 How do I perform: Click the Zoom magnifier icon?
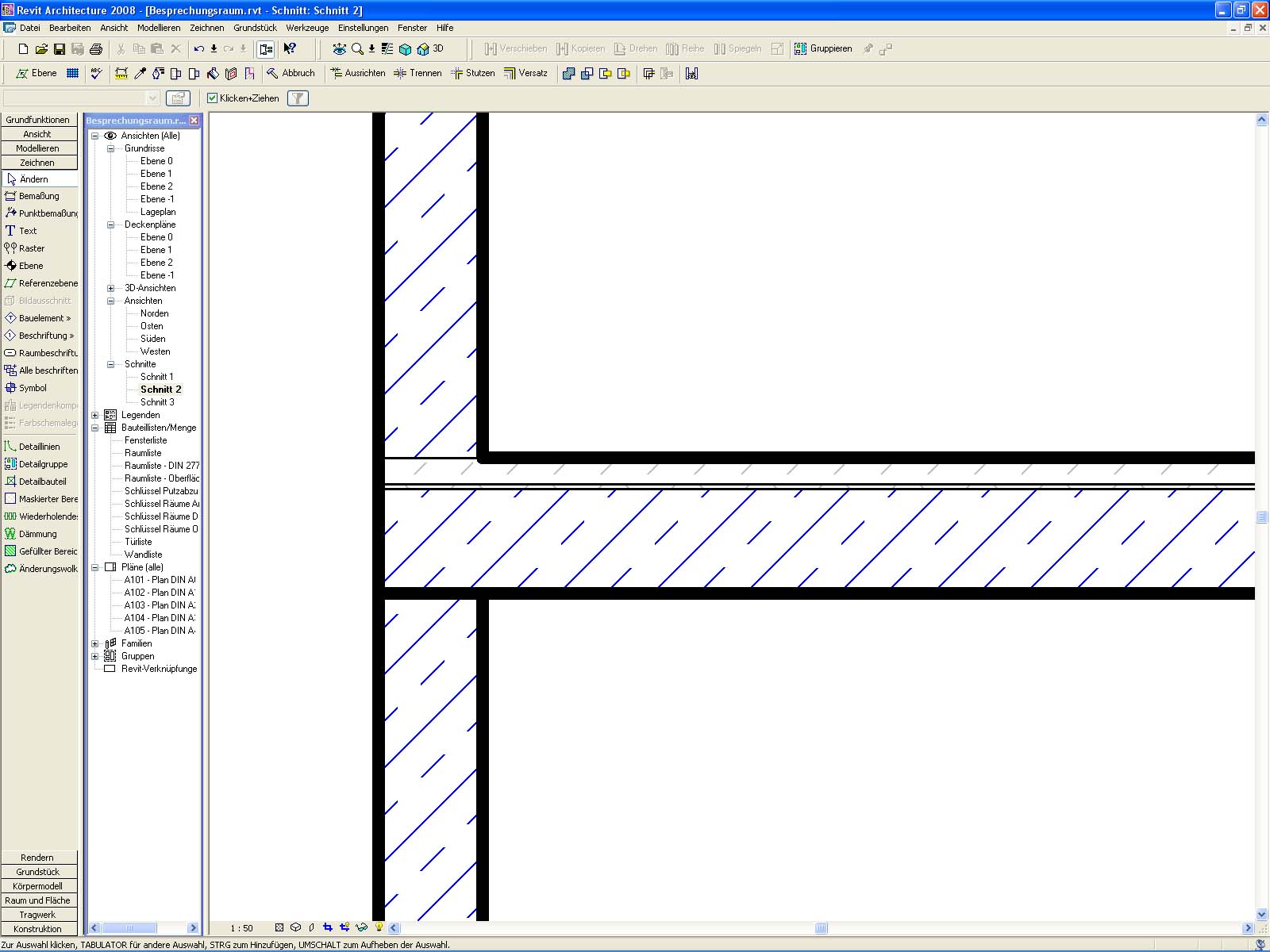358,49
